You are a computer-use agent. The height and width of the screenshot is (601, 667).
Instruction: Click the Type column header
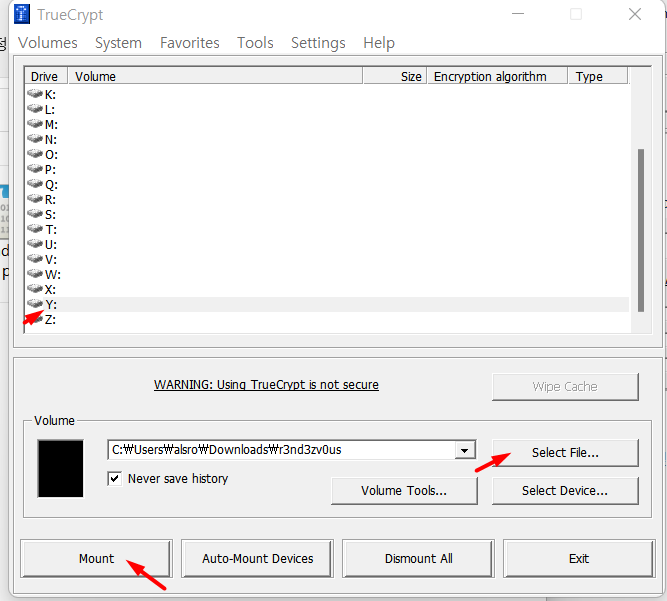(x=598, y=77)
